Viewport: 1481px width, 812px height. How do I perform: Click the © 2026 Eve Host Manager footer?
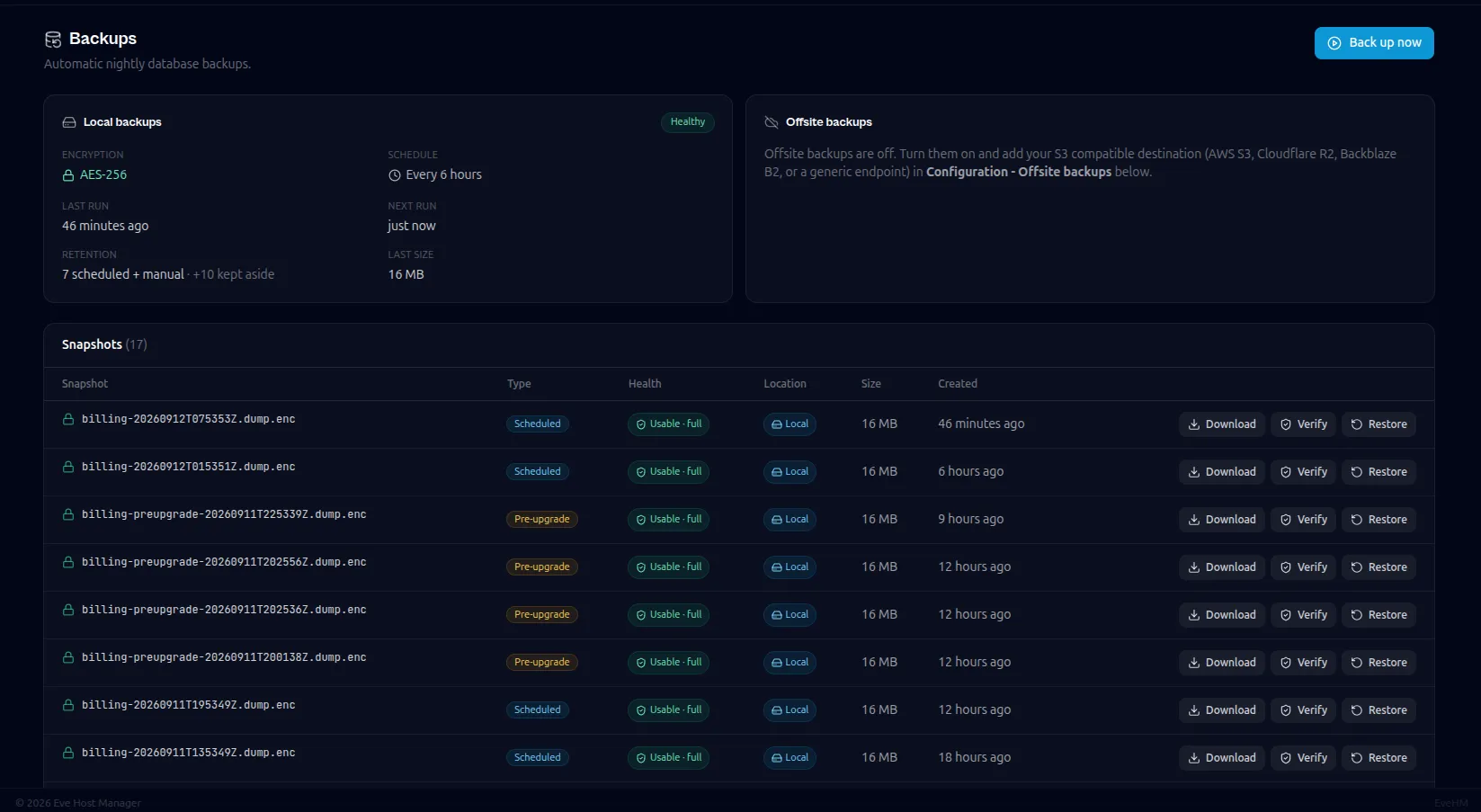pos(78,803)
